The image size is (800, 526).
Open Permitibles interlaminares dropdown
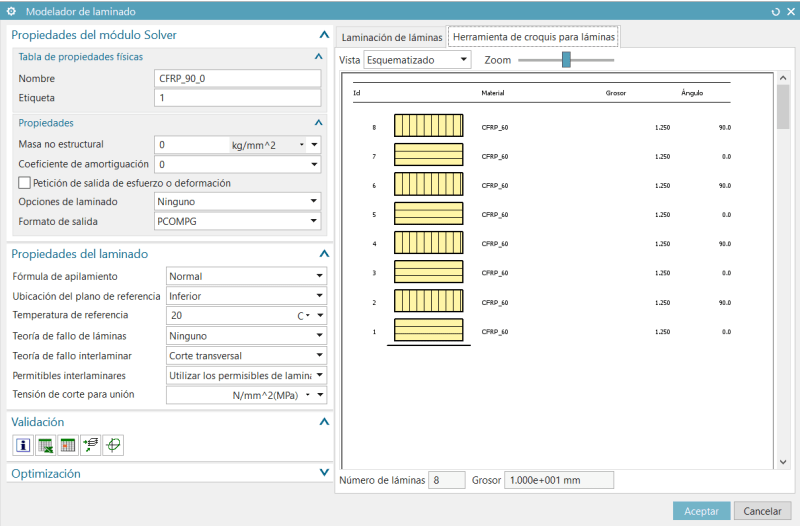(x=319, y=375)
